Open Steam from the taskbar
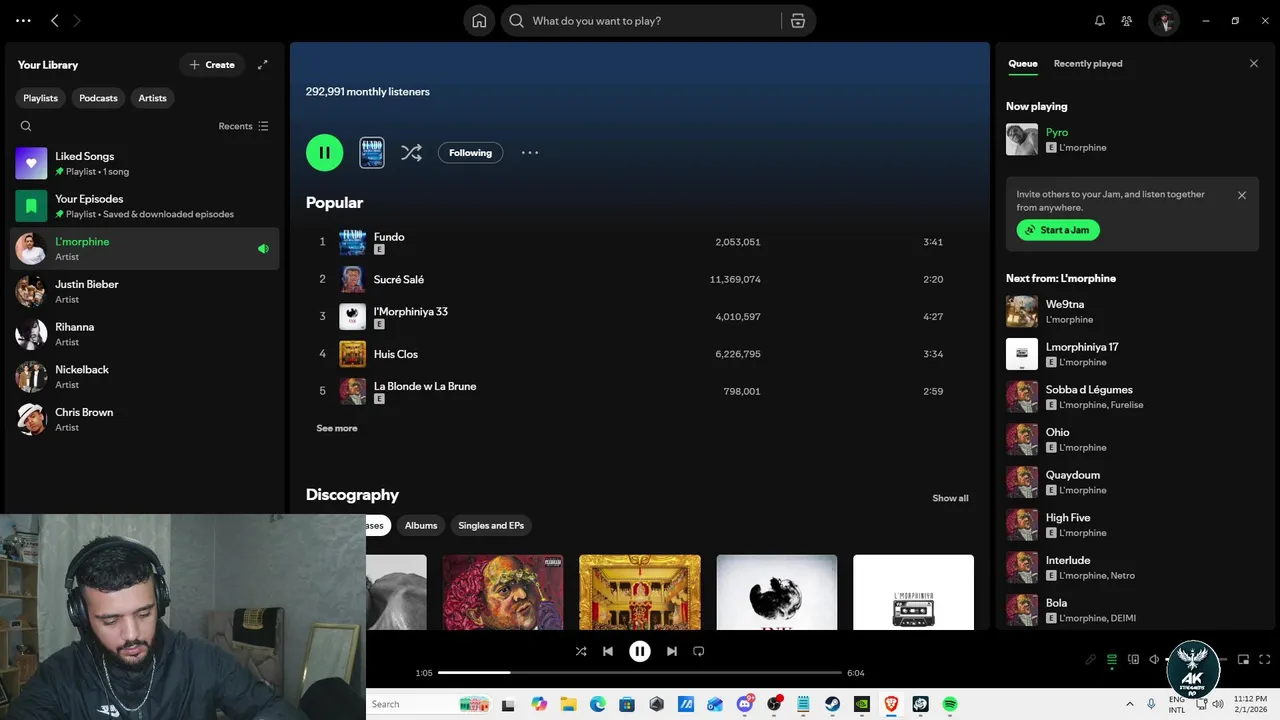The image size is (1280, 720). coord(832,704)
